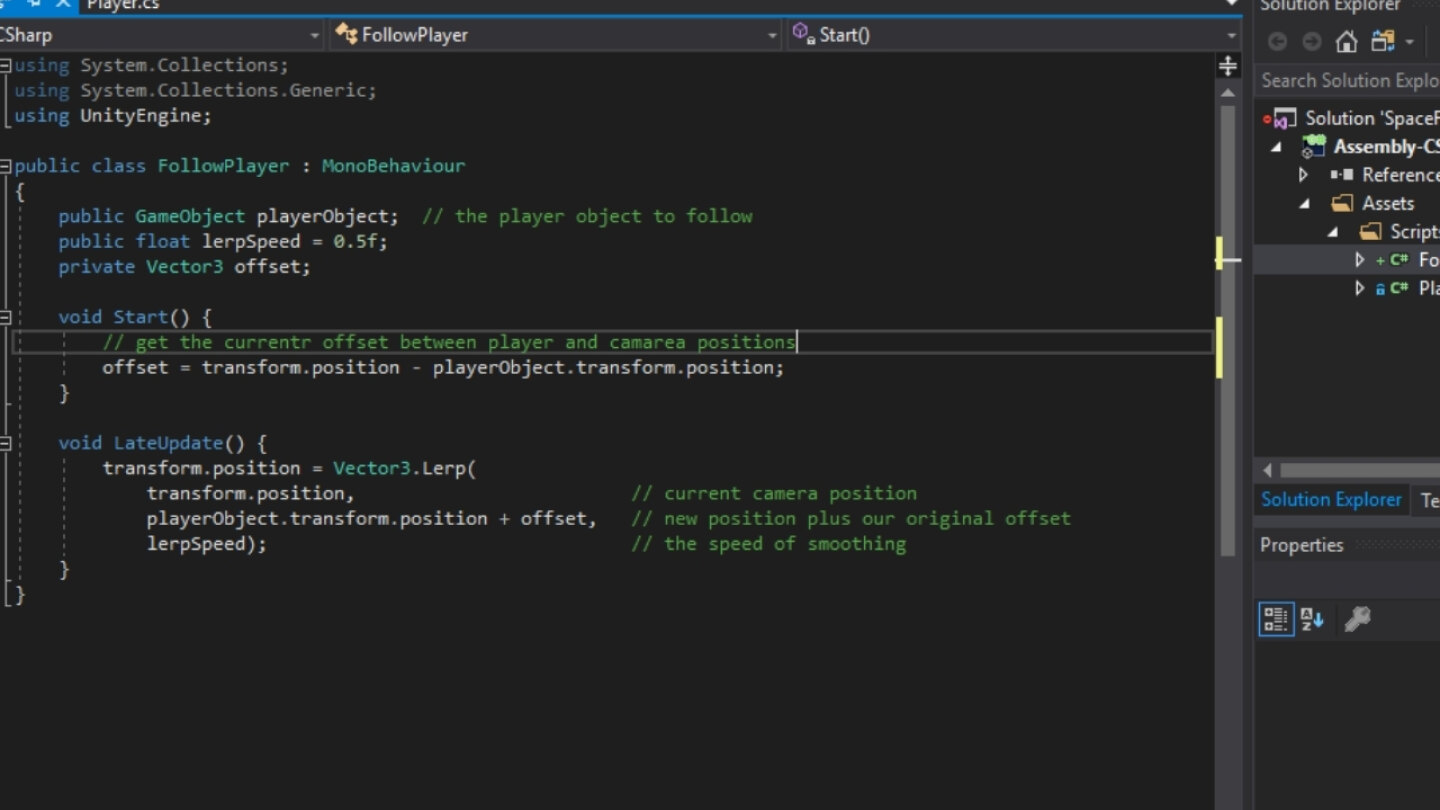The height and width of the screenshot is (810, 1440).
Task: Click the Properties panel title
Action: tap(1301, 545)
